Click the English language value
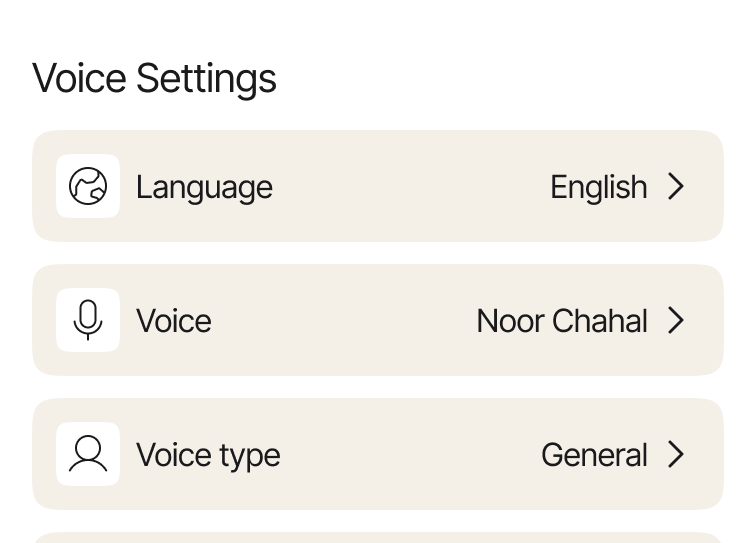Viewport: 756px width, 543px height. 598,187
